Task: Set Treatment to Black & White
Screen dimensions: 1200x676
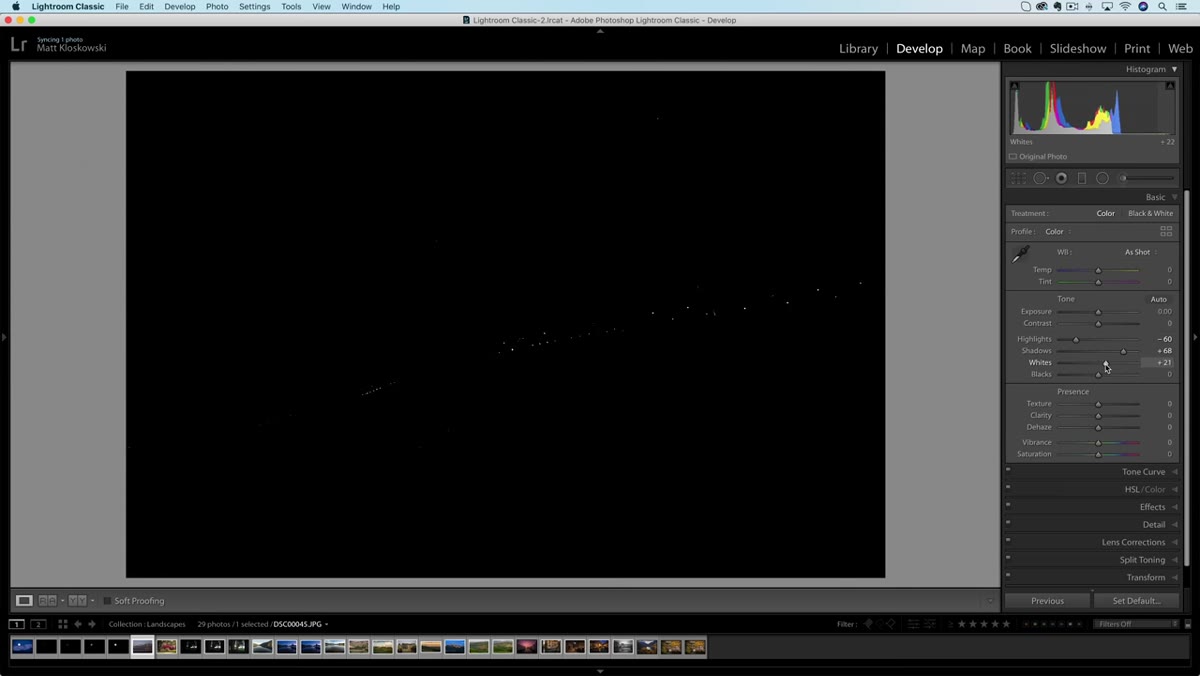Action: pyautogui.click(x=1151, y=213)
